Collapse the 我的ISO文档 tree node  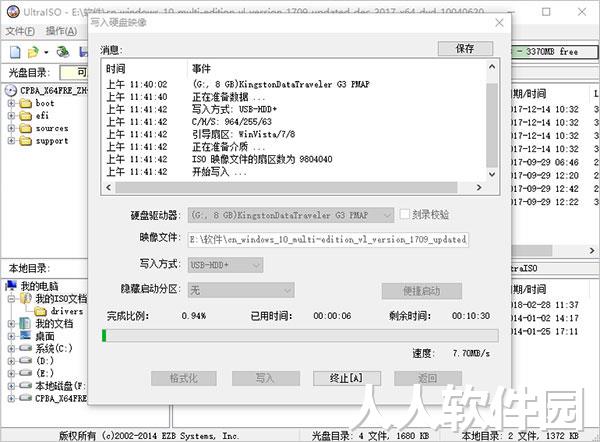[11, 298]
